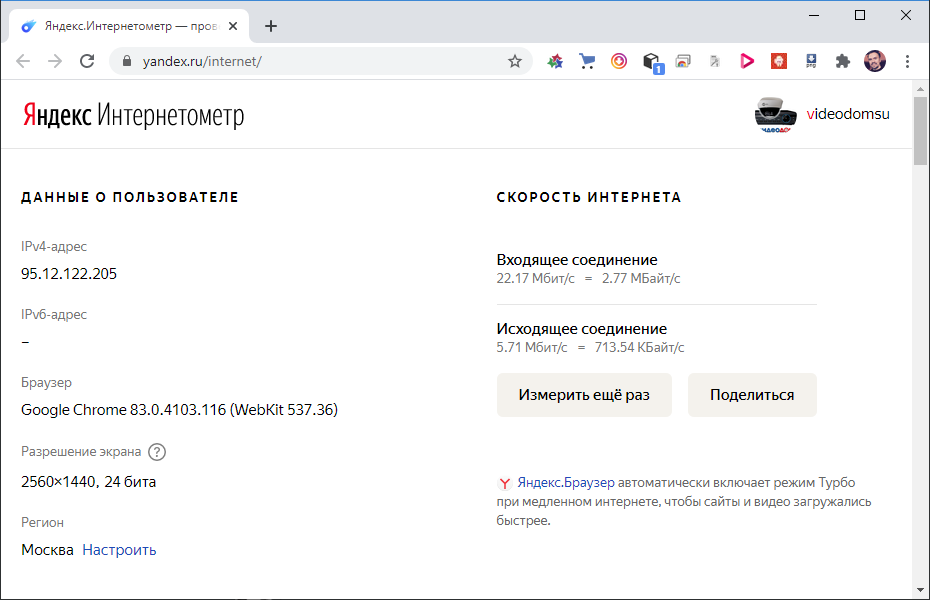Open the help icon next to Разрешение экрана
930x600 pixels.
[x=157, y=452]
